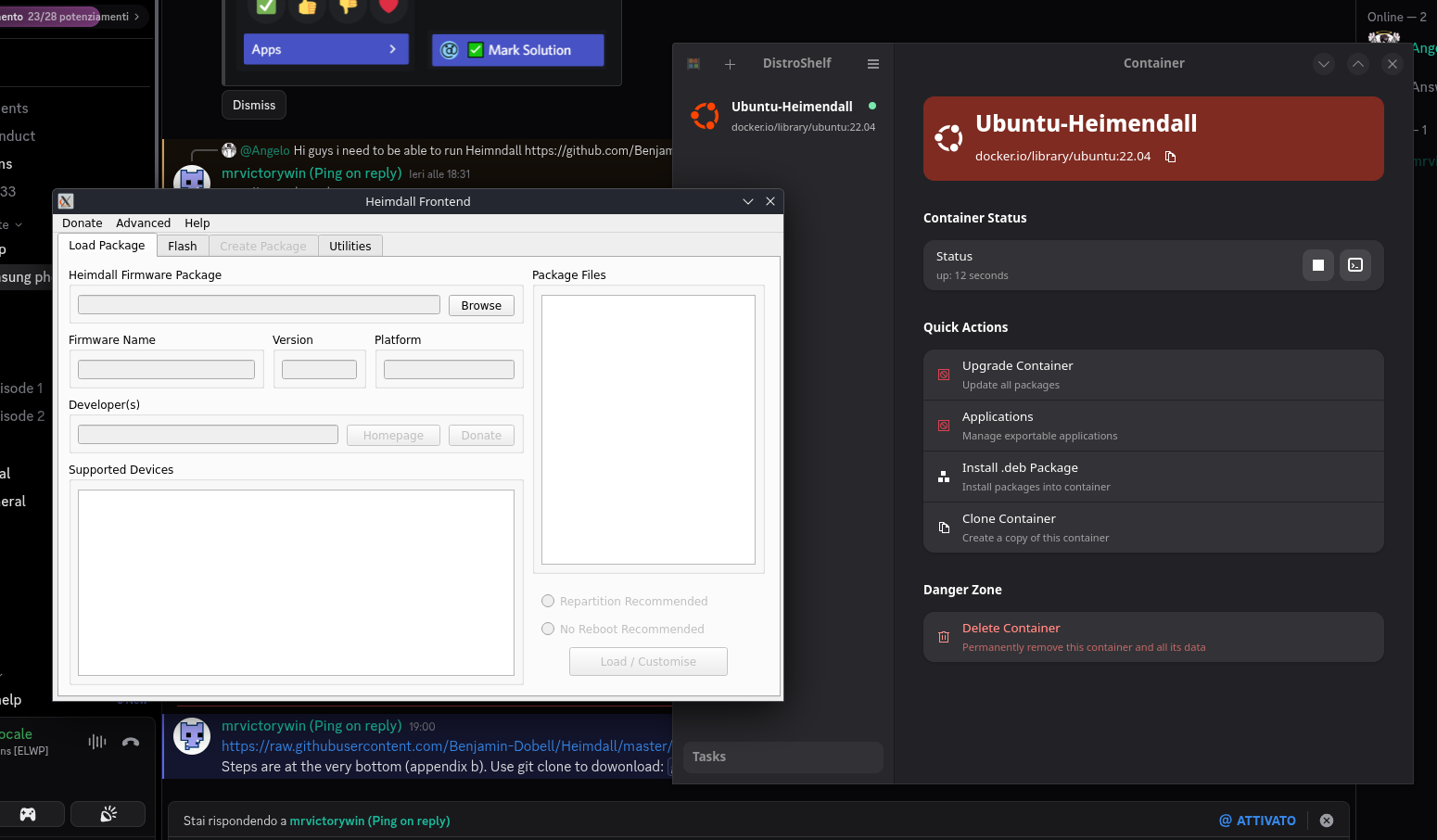1437x840 pixels.
Task: Choose Install .deb Package quick action
Action: click(1153, 477)
